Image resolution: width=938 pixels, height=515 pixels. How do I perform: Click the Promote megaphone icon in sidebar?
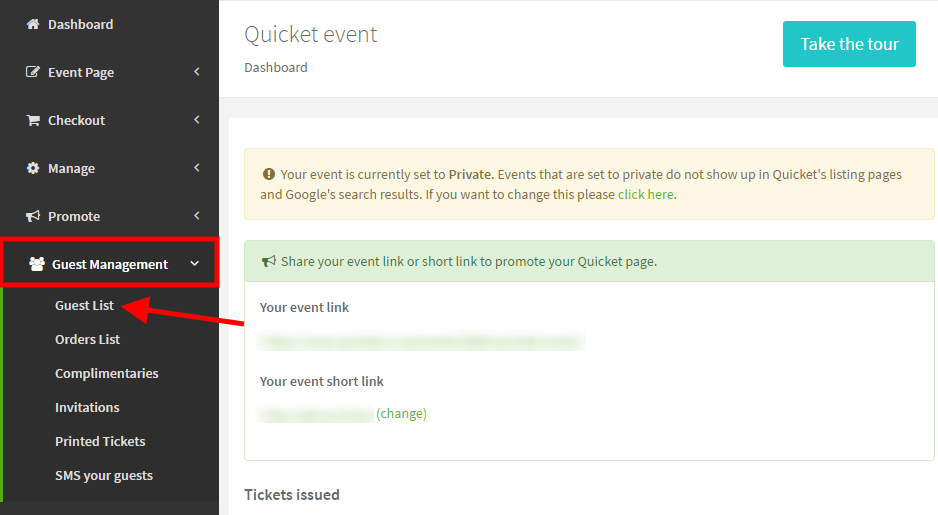coord(33,216)
